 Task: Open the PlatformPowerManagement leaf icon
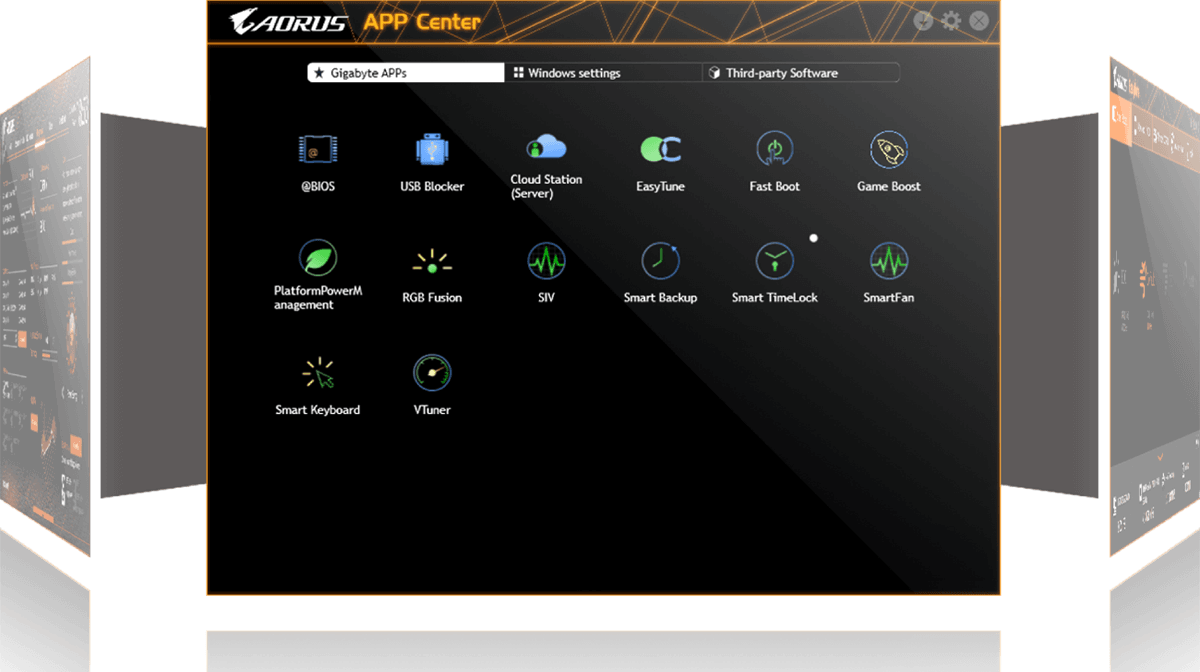[x=318, y=258]
